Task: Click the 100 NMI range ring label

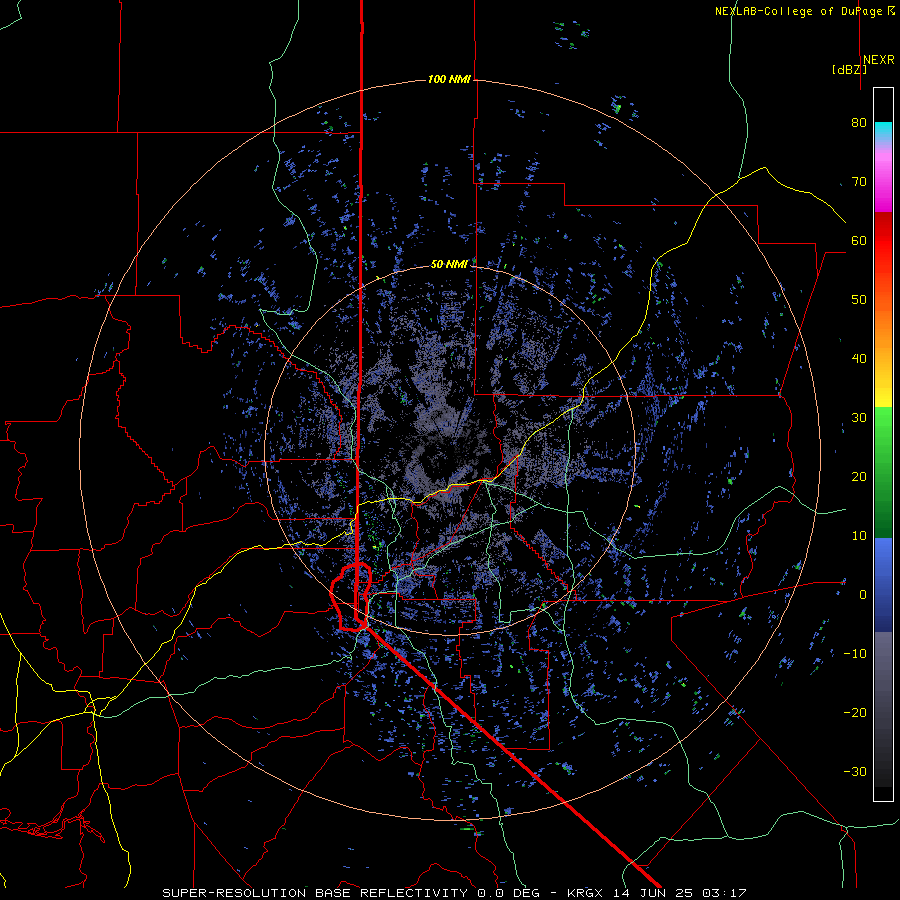Action: [x=449, y=79]
